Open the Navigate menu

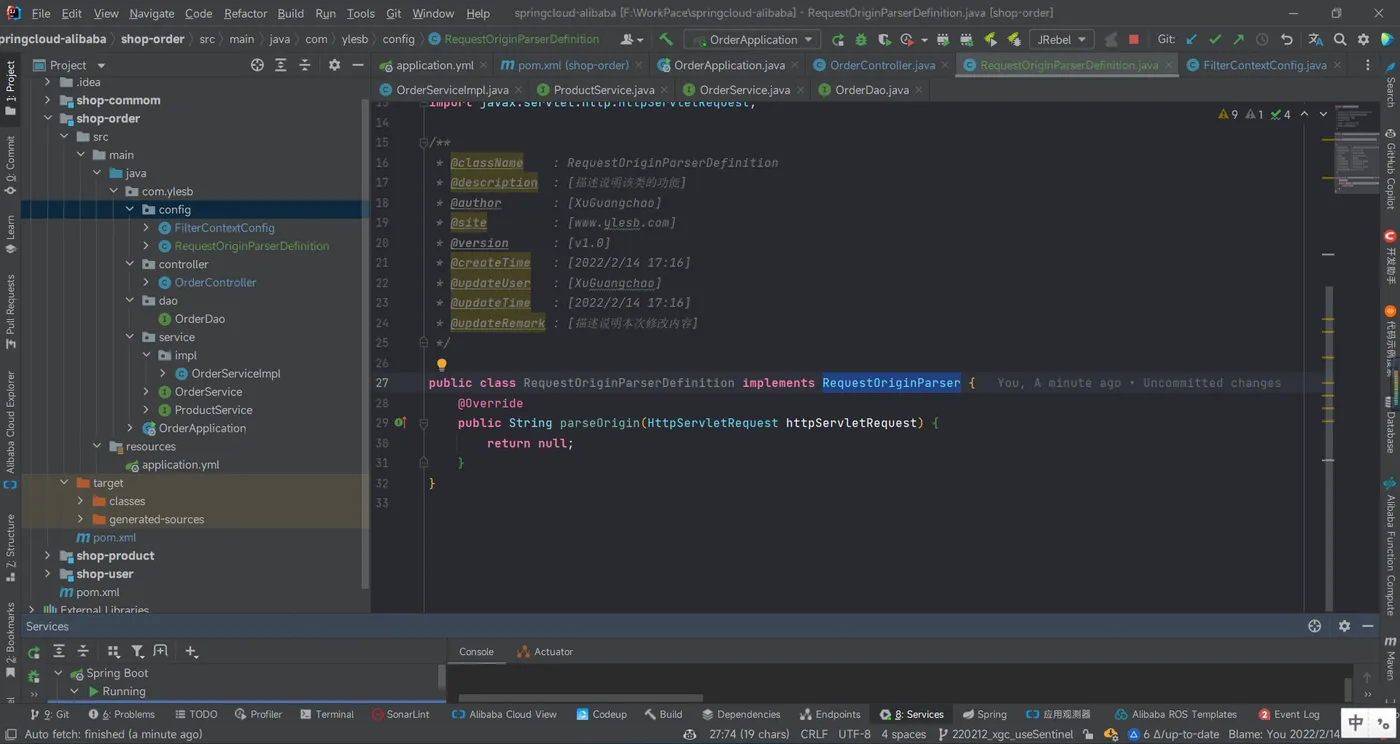151,13
